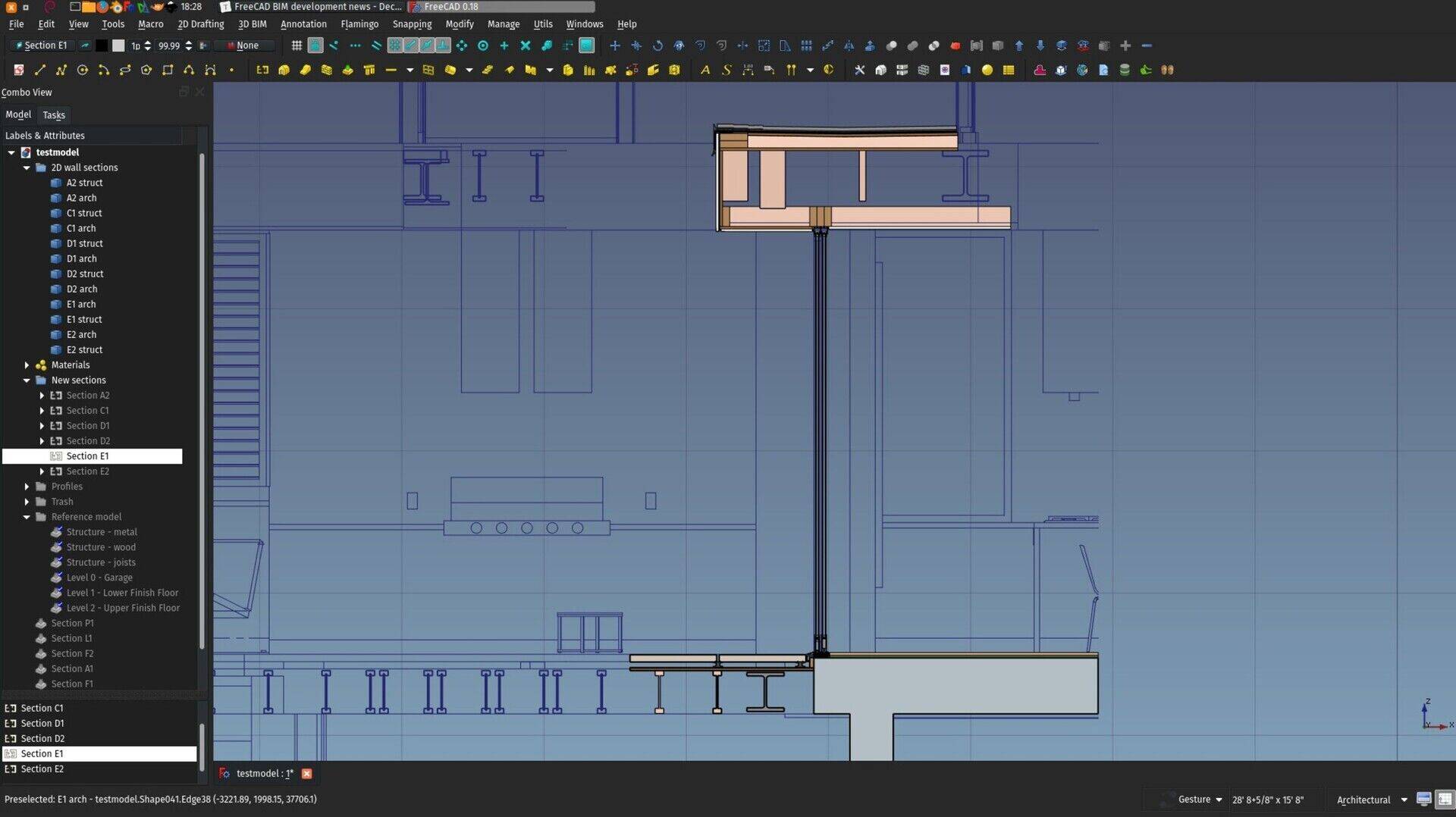Toggle the working plane snap button
This screenshot has width=1456, height=817.
pos(587,45)
